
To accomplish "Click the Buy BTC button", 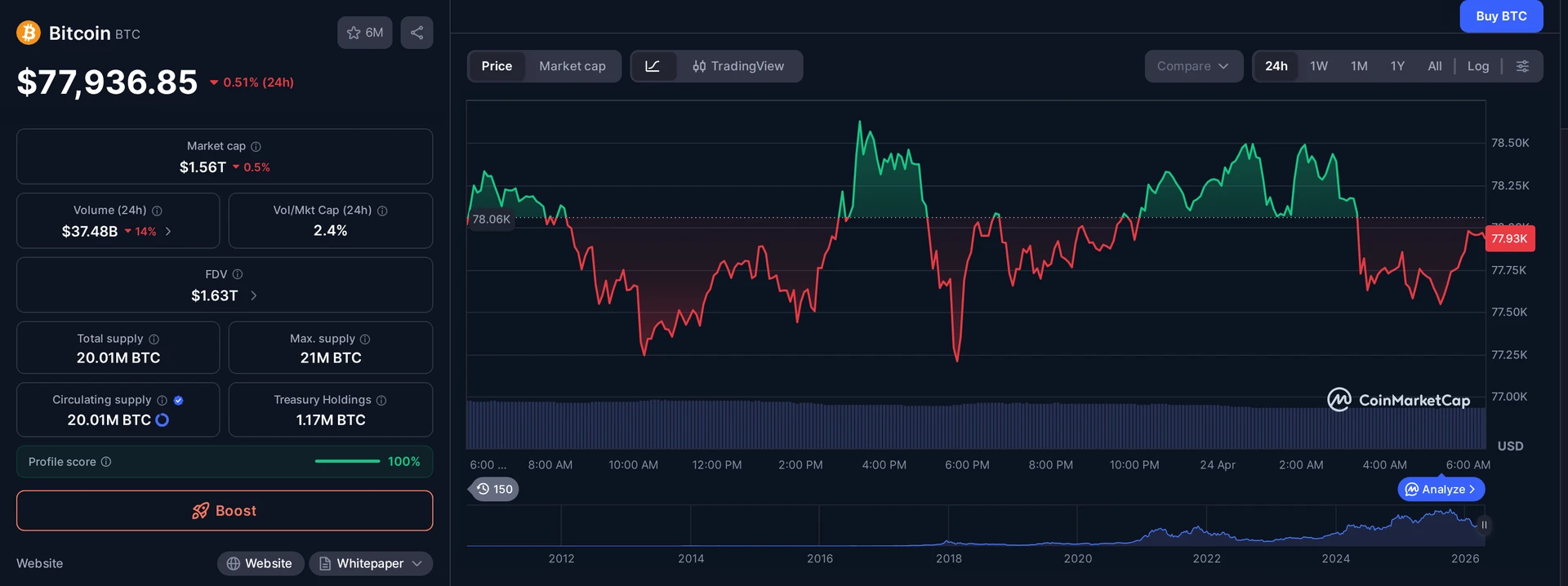I will (x=1501, y=16).
